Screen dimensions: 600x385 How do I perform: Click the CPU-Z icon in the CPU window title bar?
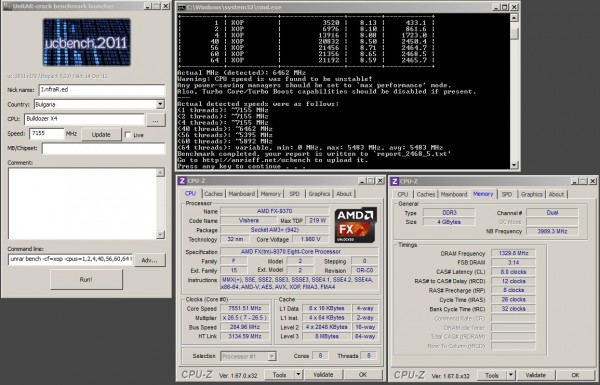coord(183,181)
